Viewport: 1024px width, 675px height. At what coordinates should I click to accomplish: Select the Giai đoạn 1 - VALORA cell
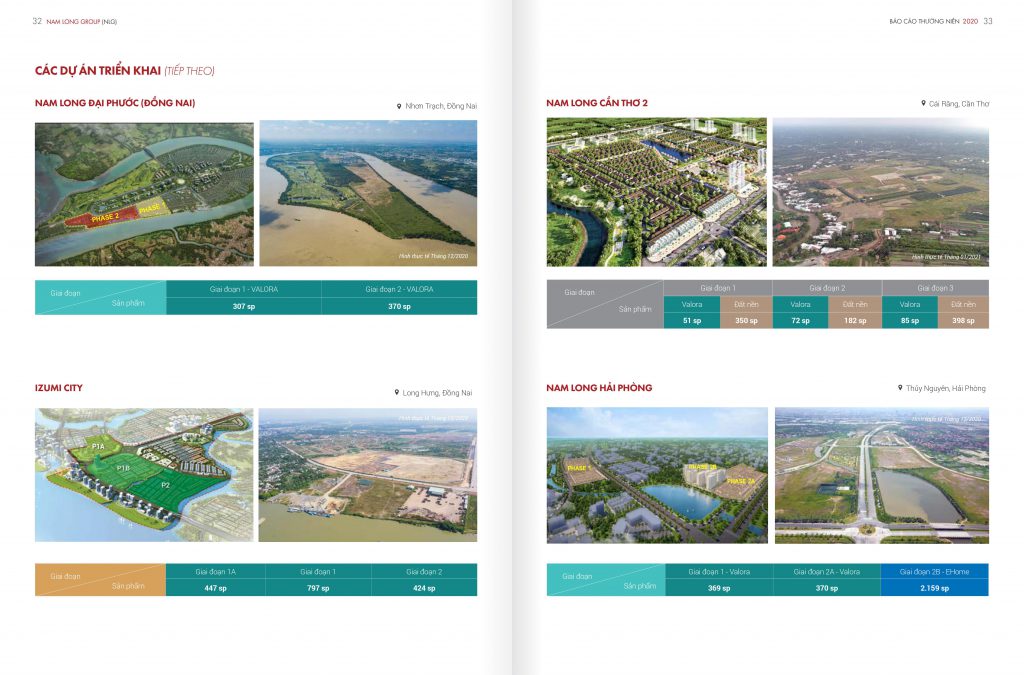tap(244, 289)
